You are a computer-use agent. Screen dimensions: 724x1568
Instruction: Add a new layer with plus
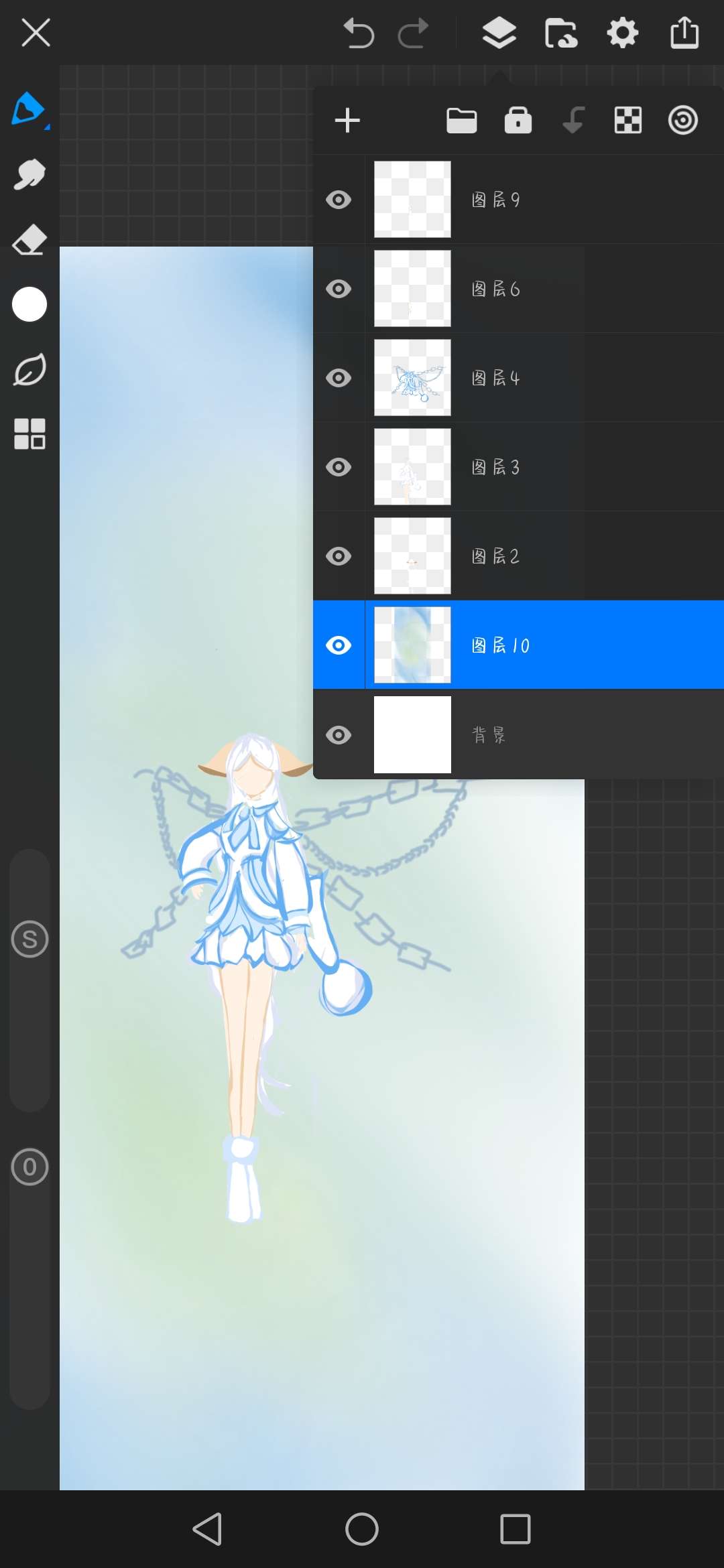[347, 121]
